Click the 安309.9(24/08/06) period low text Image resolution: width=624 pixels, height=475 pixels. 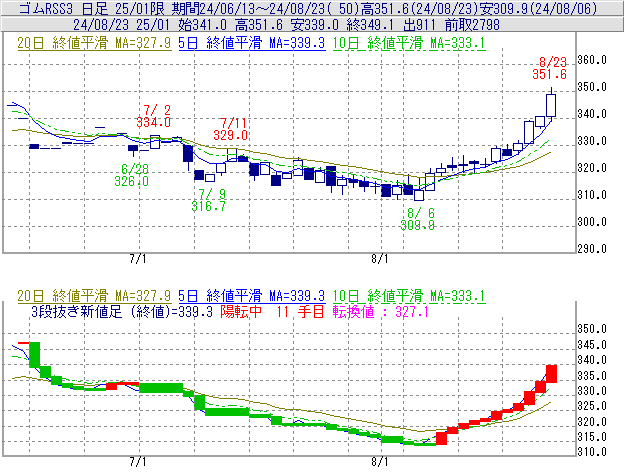[538, 8]
